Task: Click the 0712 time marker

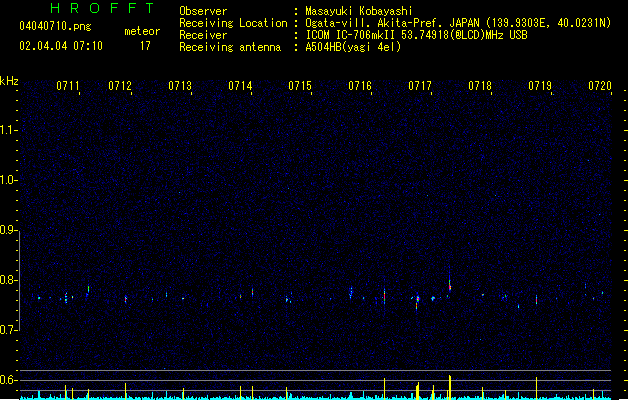Action: 120,86
